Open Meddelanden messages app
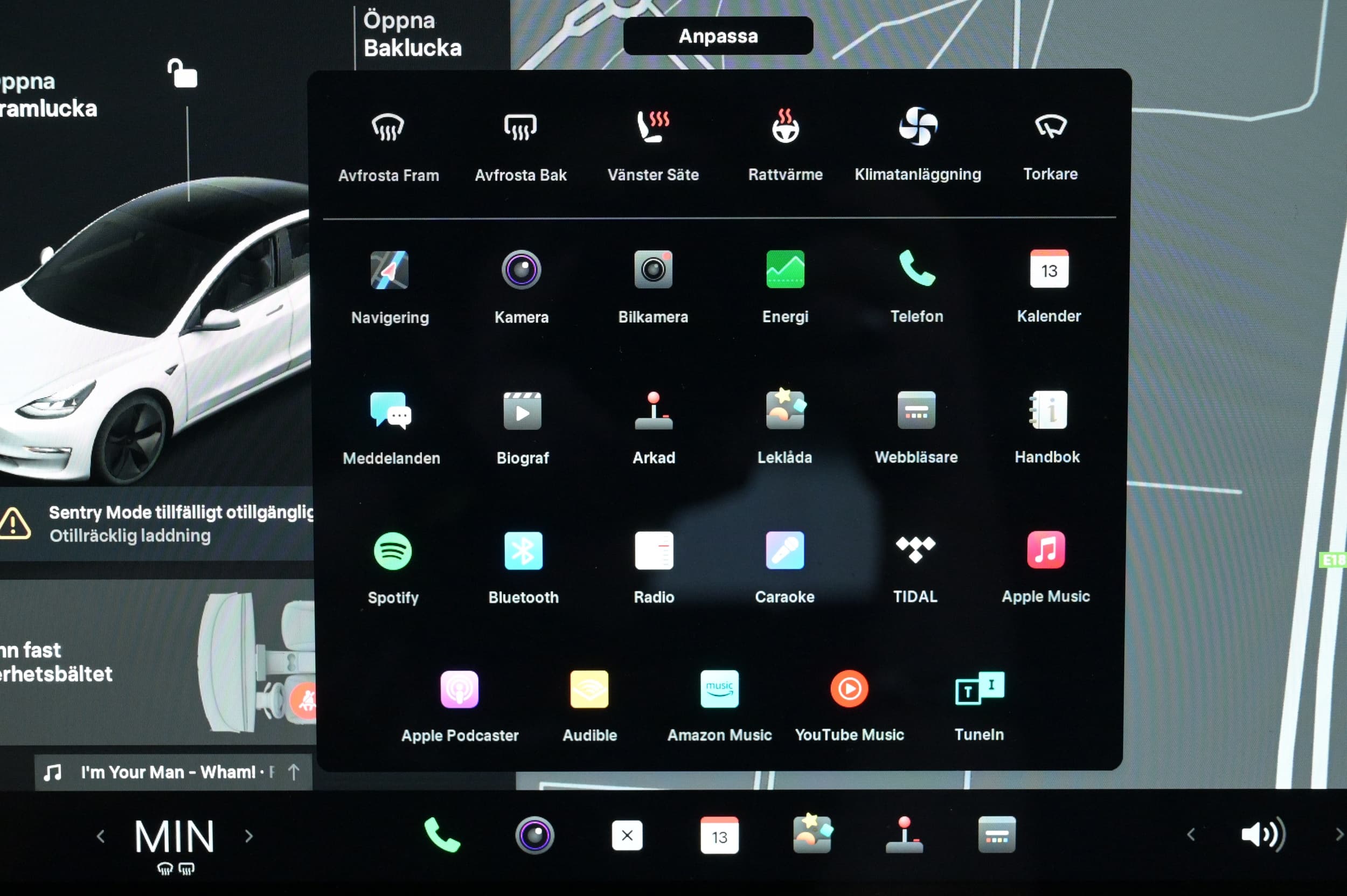Screen dimensions: 1347x896 [391, 428]
